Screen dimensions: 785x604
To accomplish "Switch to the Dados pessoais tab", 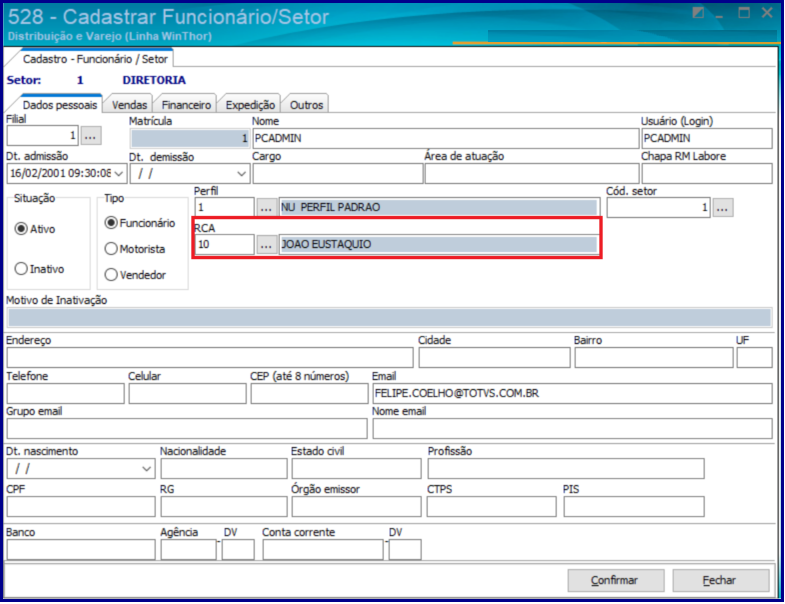I will (x=60, y=105).
